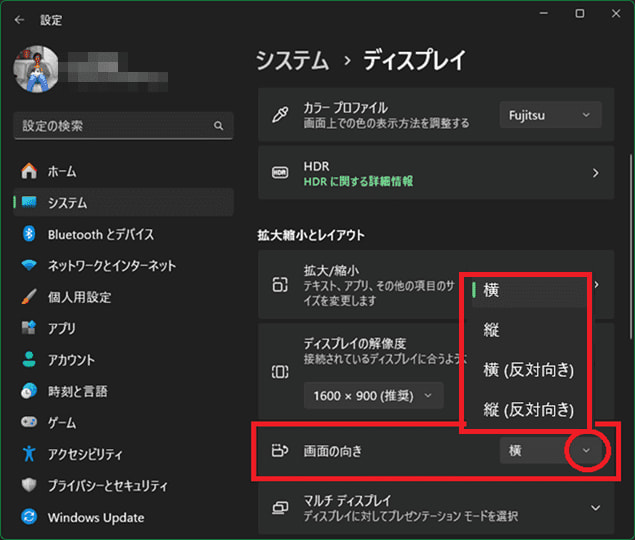Expand the 画面の向き dropdown chevron
Screen dimensions: 635x540
(x=586, y=451)
